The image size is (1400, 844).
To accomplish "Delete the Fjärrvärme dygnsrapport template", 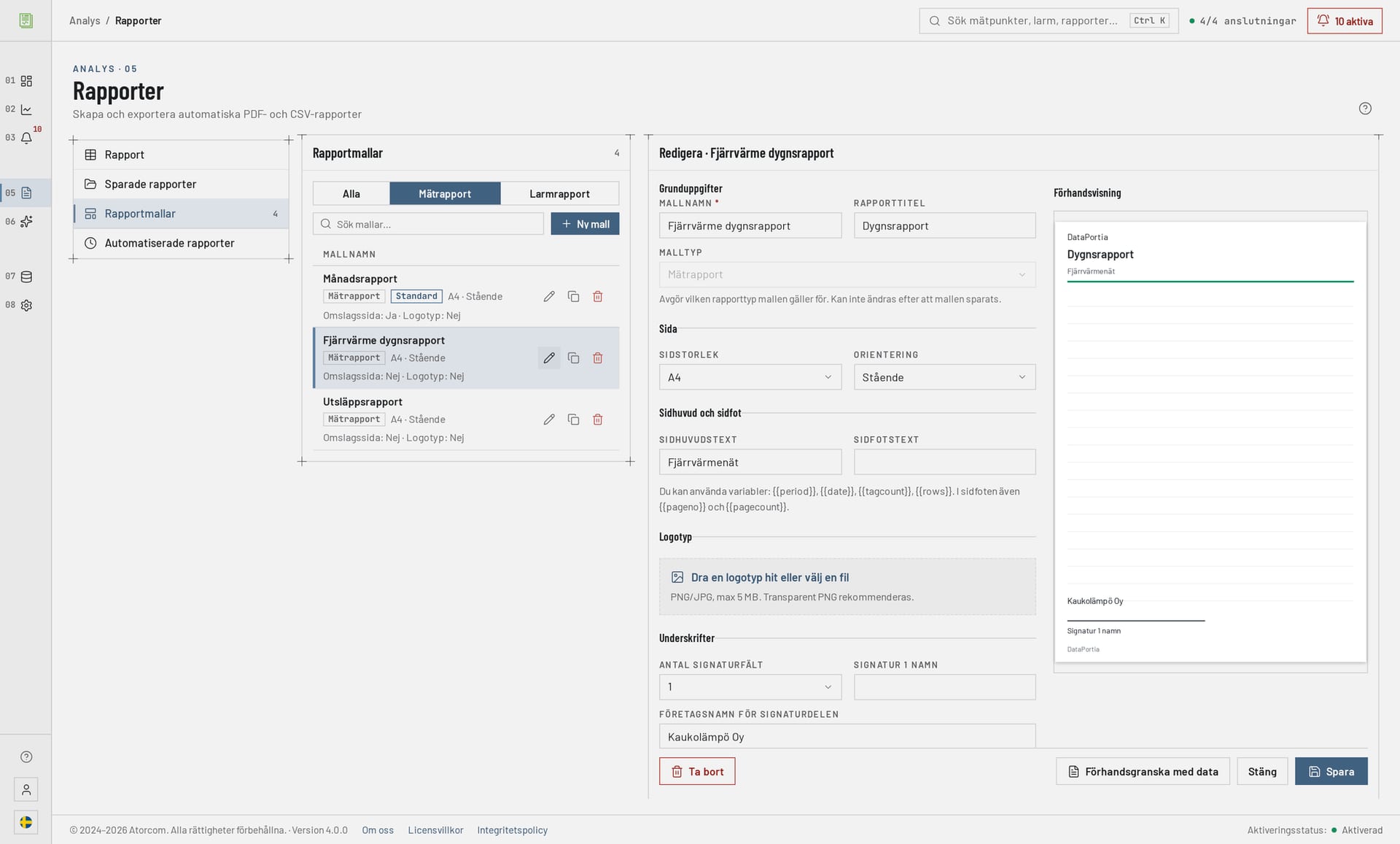I will pyautogui.click(x=598, y=358).
